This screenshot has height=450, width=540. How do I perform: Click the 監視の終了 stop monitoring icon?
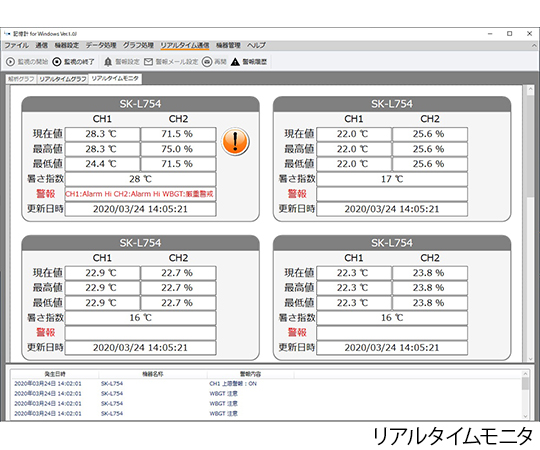point(56,62)
